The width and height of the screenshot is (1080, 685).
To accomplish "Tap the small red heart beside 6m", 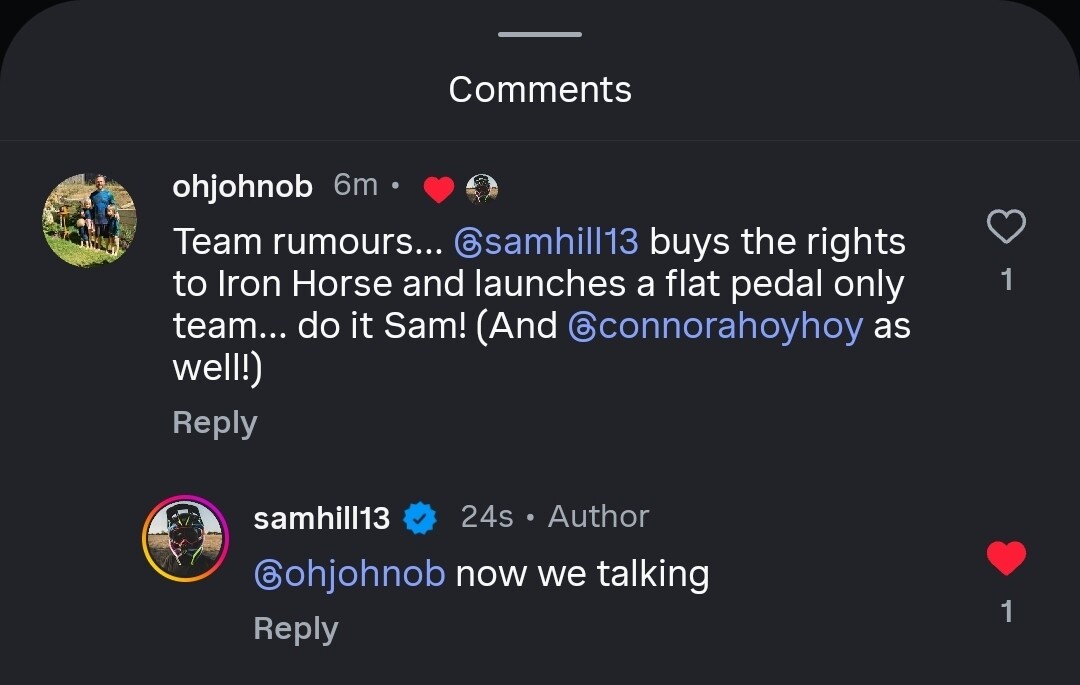I will 438,188.
